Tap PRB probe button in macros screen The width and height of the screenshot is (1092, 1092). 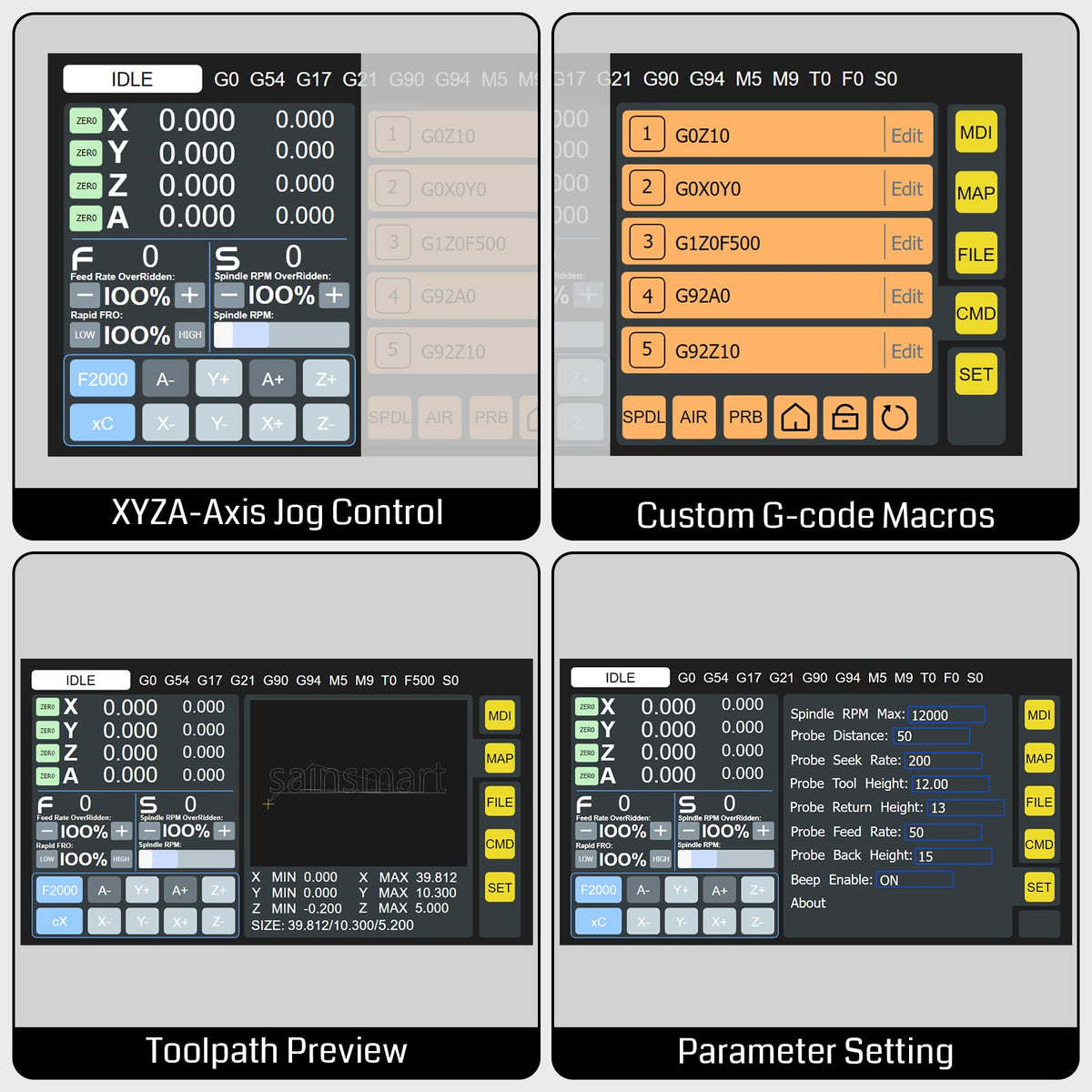pyautogui.click(x=745, y=418)
